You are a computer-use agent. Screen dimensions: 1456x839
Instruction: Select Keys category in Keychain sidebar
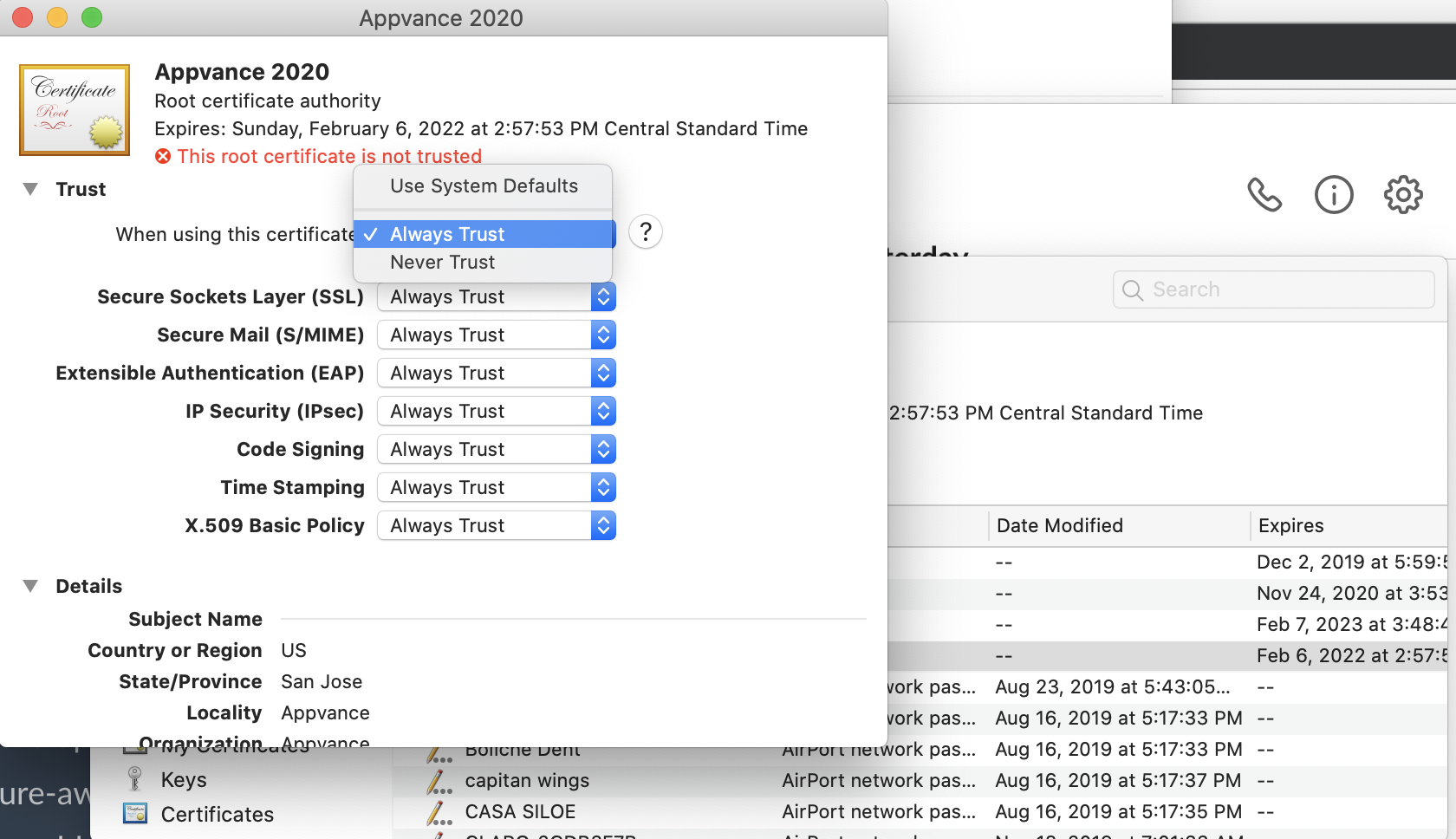tap(184, 779)
